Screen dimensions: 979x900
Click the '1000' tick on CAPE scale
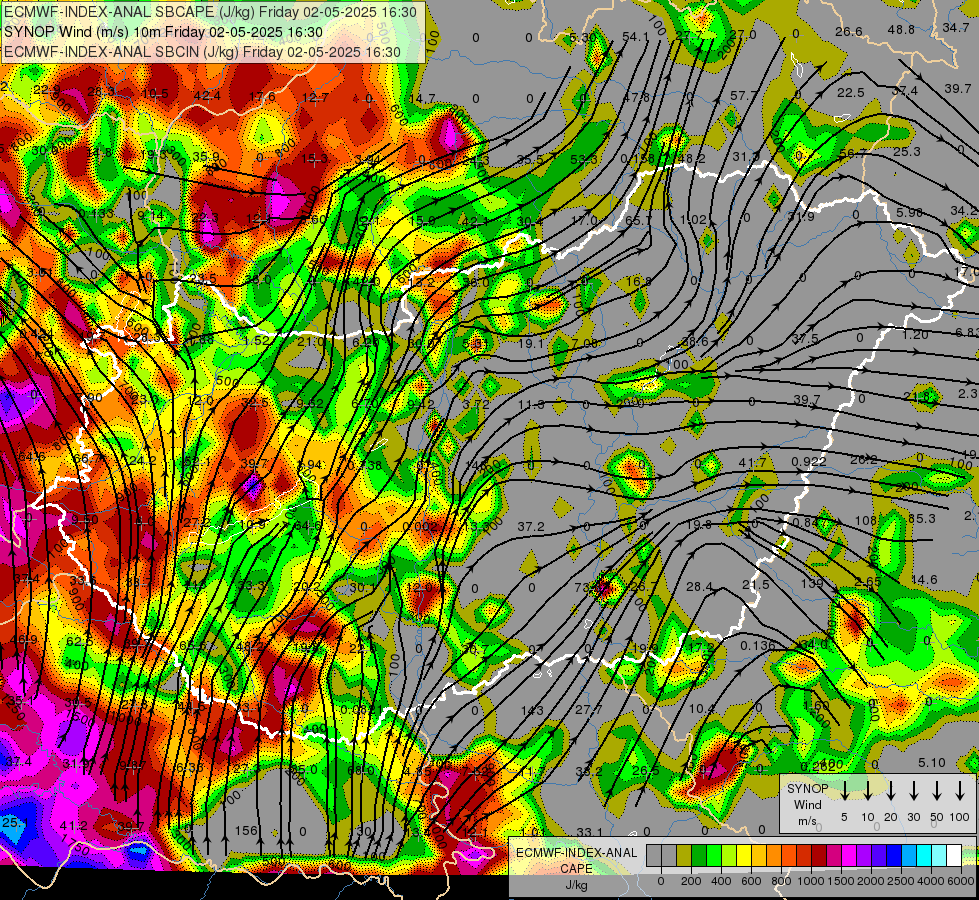pyautogui.click(x=811, y=881)
